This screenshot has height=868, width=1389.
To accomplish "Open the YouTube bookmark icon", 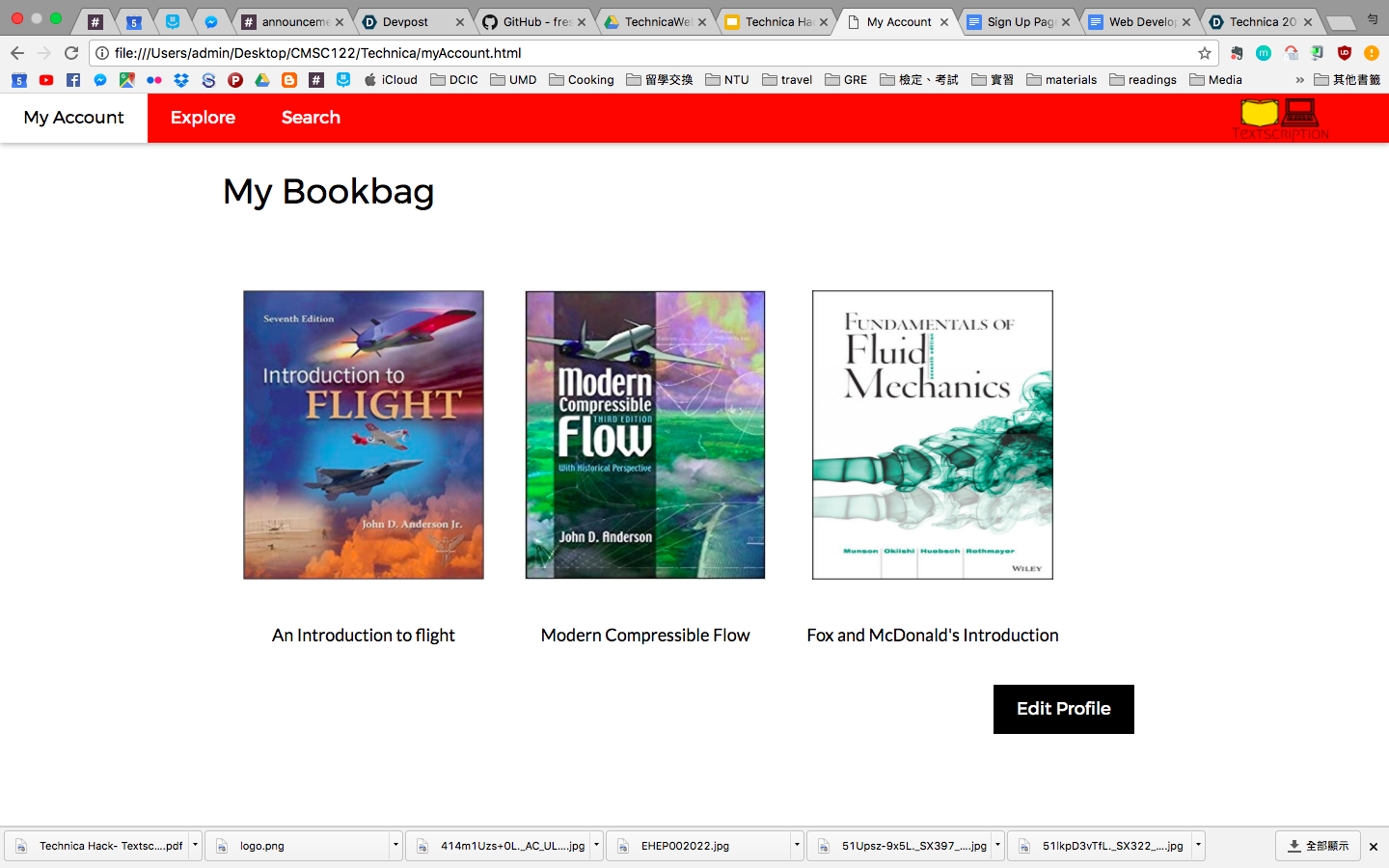I will pyautogui.click(x=46, y=80).
